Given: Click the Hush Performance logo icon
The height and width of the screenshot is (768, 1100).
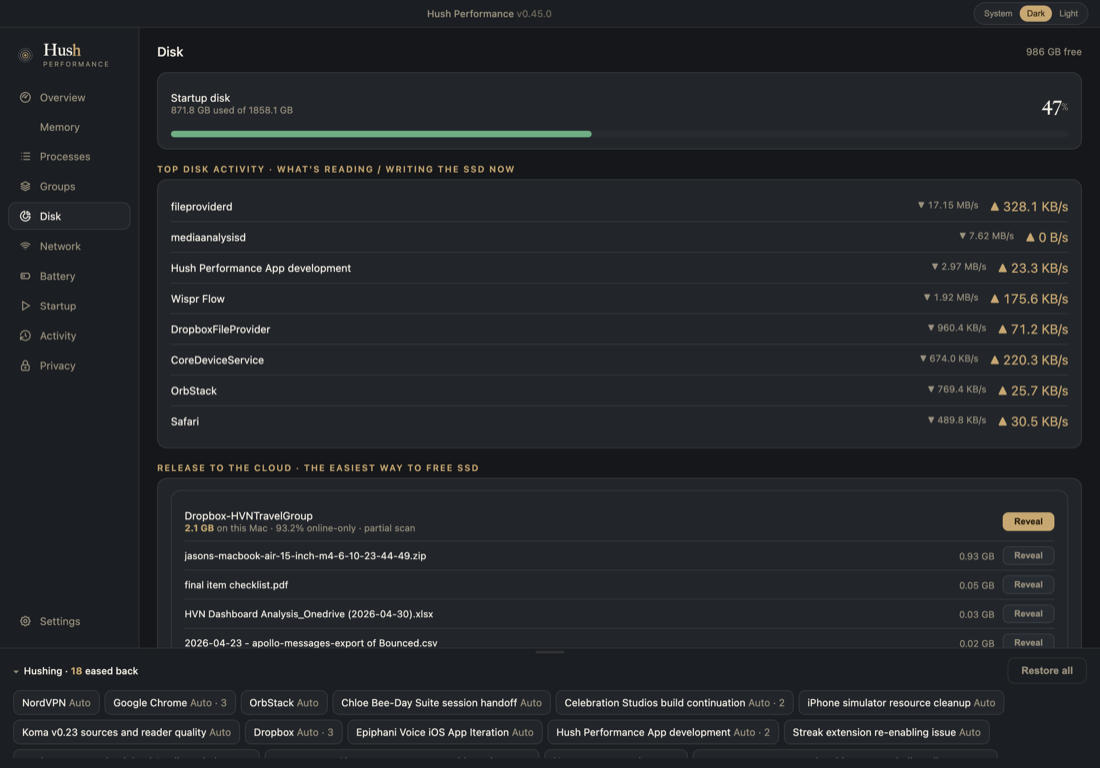Looking at the screenshot, I should coord(25,55).
